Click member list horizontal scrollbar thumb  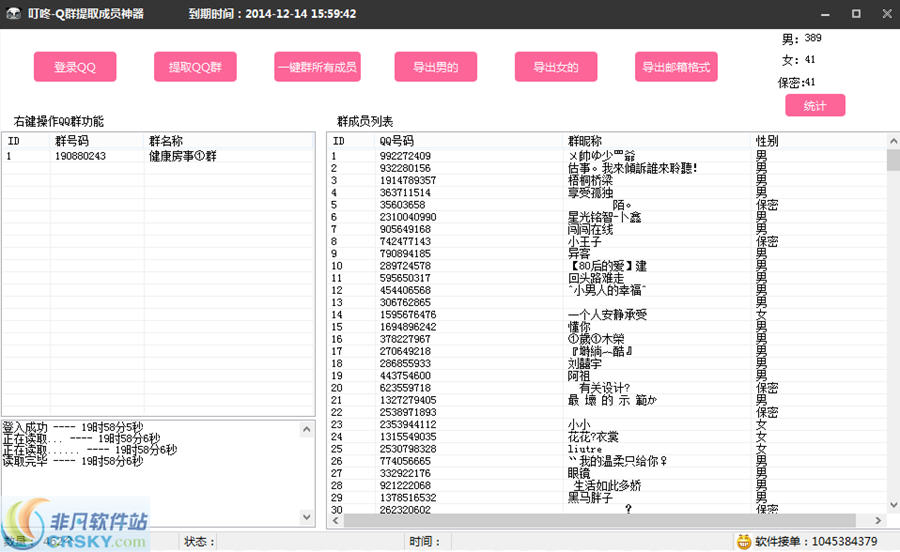tap(599, 520)
